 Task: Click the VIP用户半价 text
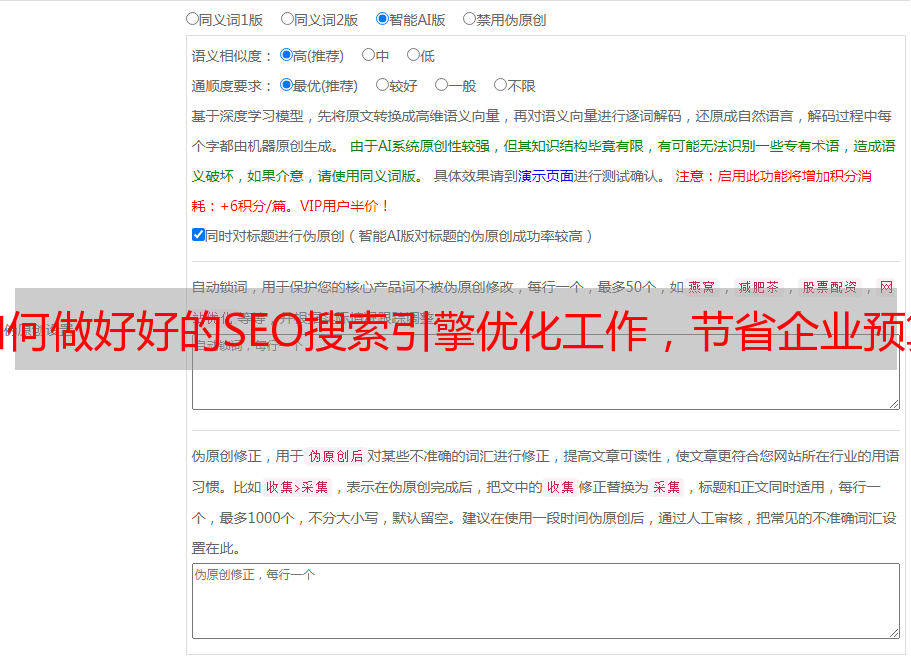(x=345, y=206)
